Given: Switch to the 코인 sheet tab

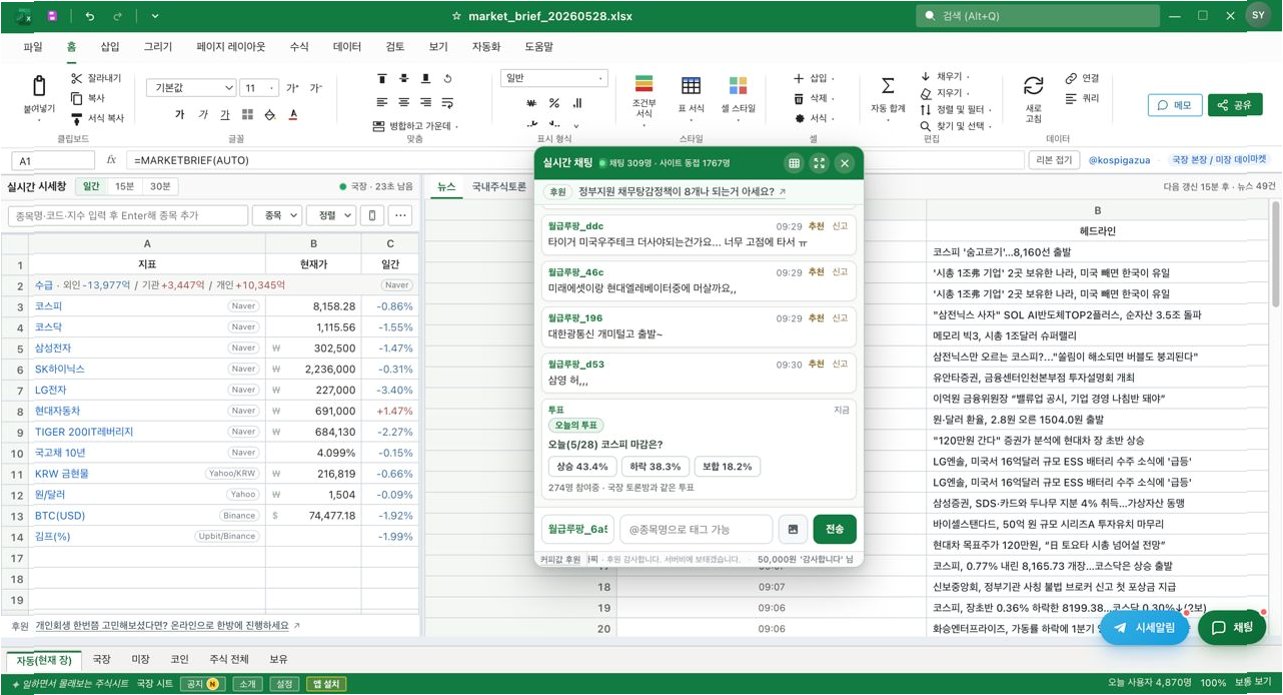Looking at the screenshot, I should point(180,659).
